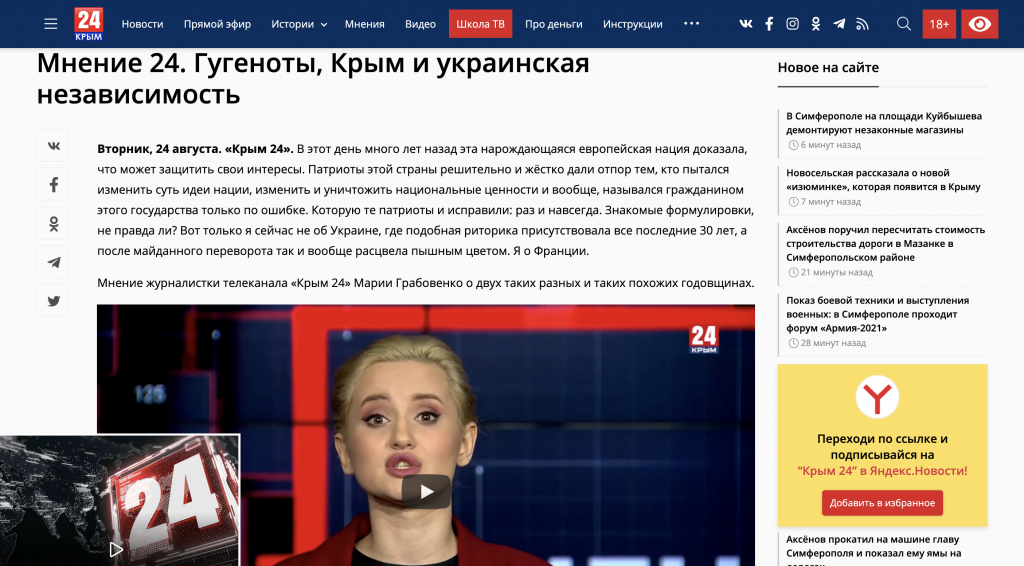
Task: Click the 18+ age badge
Action: pos(939,24)
